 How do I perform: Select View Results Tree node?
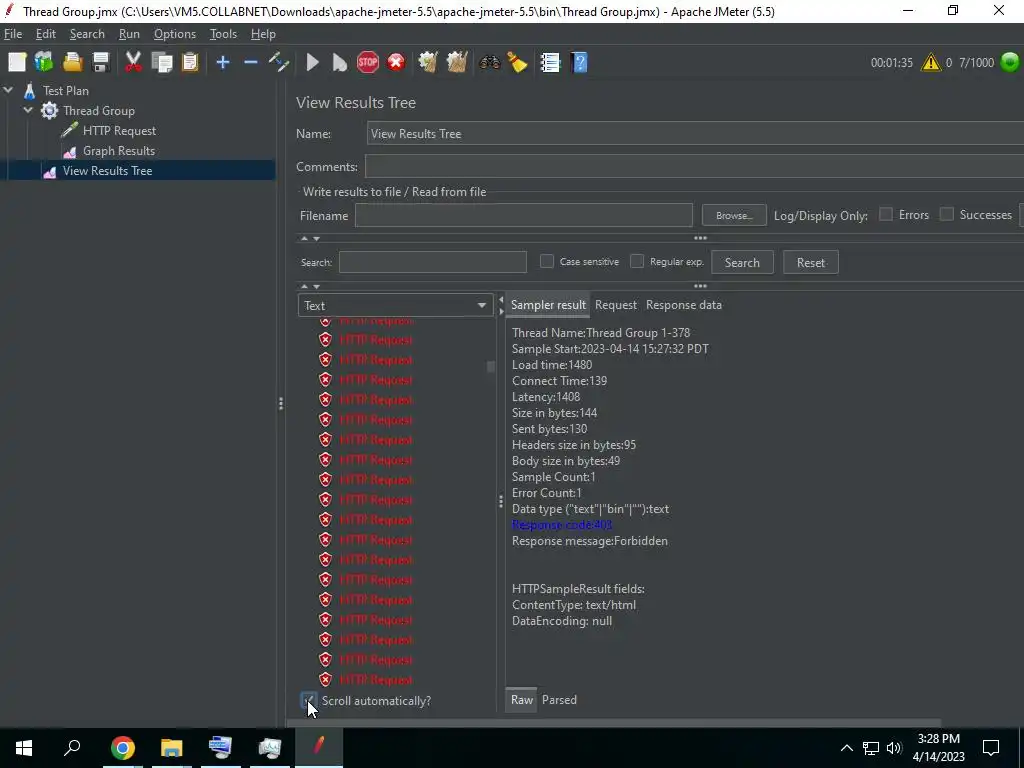coord(107,171)
